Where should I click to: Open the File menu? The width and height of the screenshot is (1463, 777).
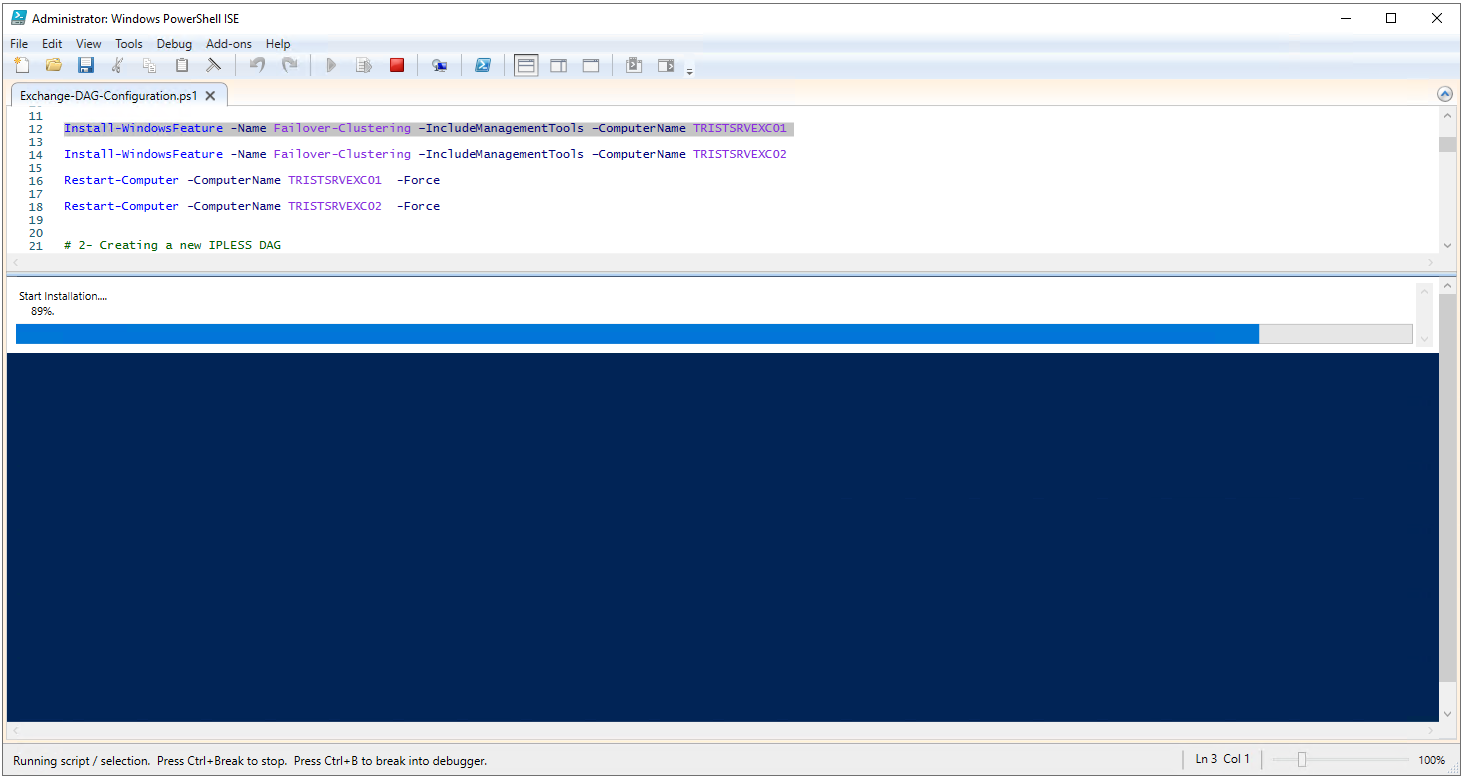click(x=19, y=44)
